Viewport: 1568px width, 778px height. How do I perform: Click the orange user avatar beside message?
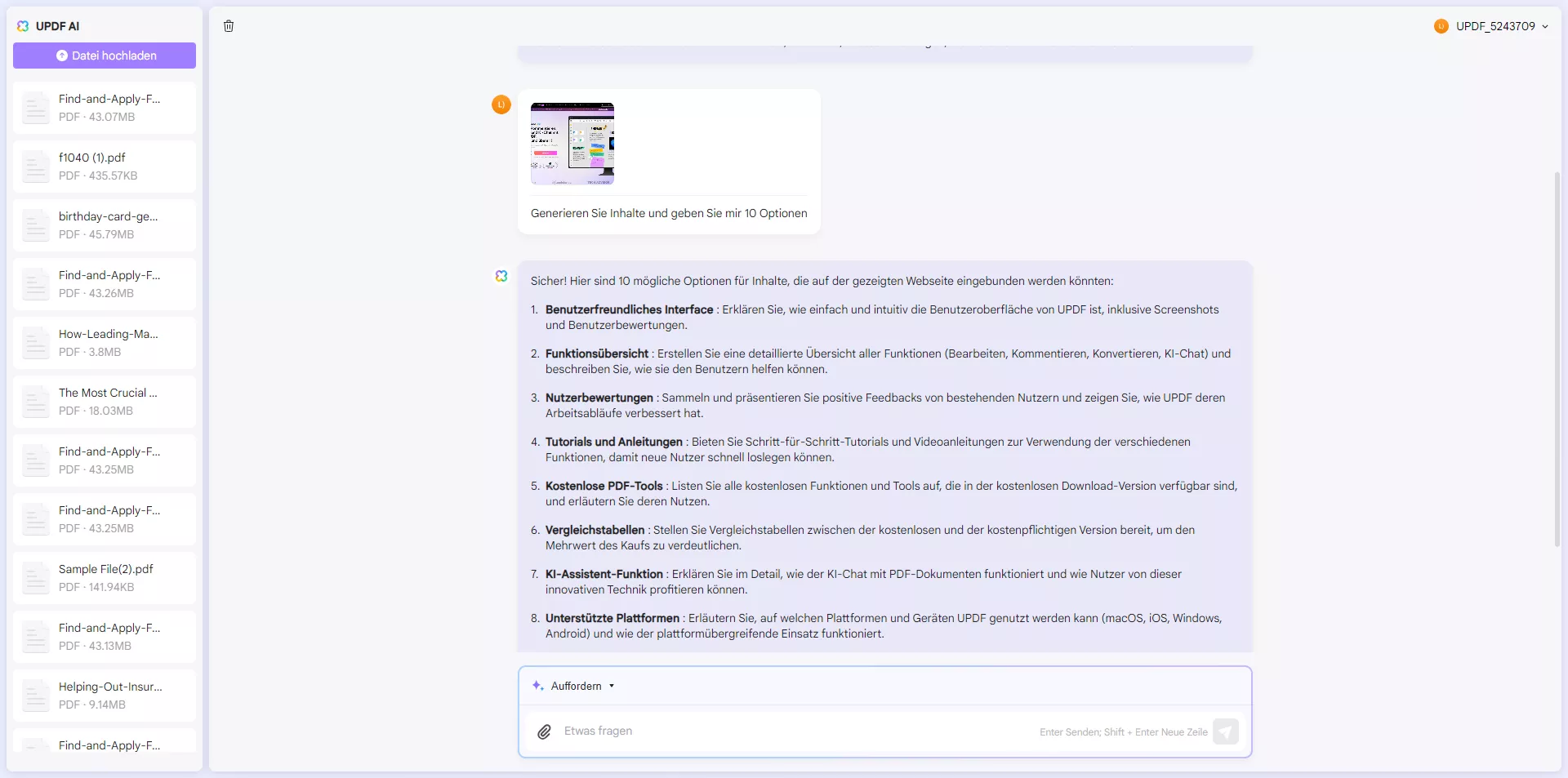501,104
